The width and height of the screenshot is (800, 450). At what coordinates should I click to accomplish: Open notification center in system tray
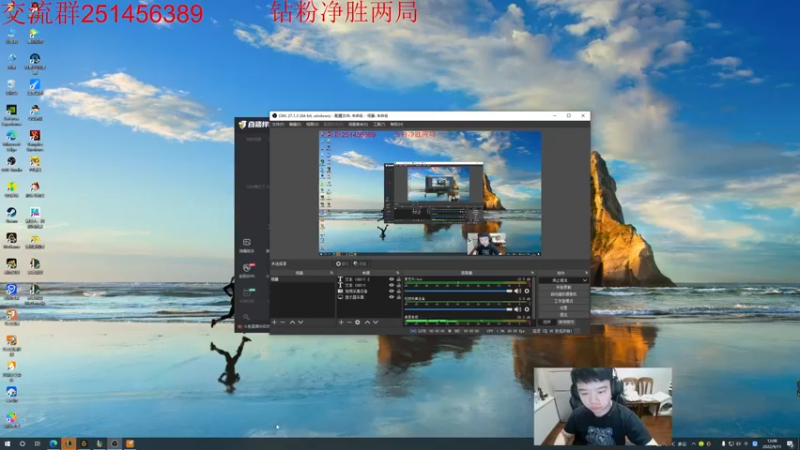790,443
